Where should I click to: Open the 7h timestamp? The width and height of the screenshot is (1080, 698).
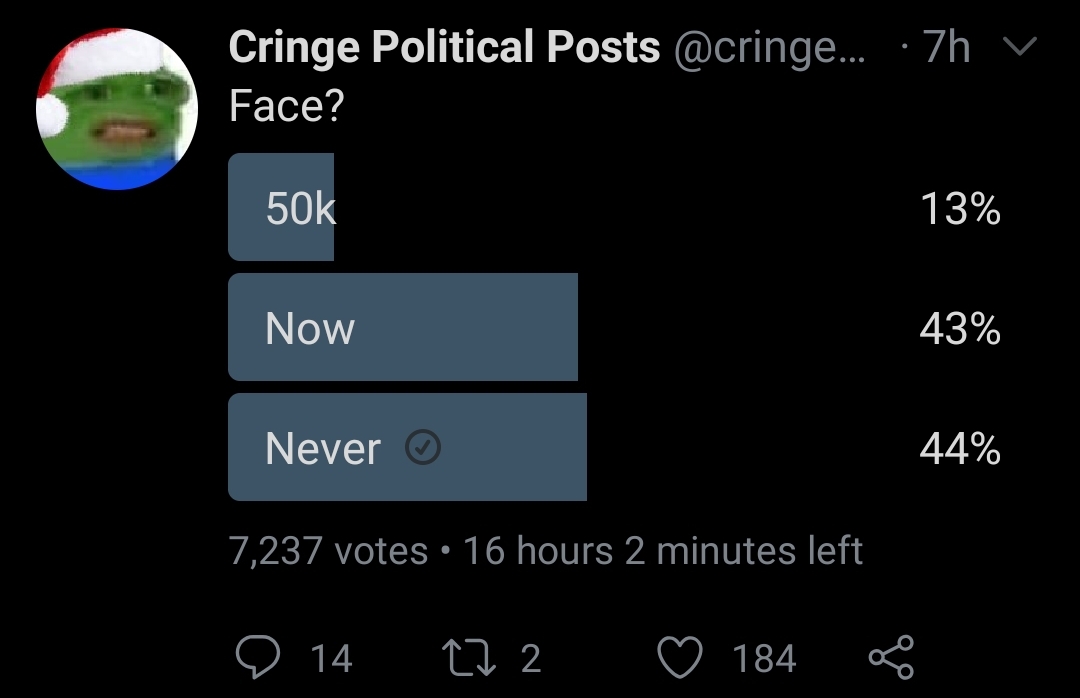point(946,47)
